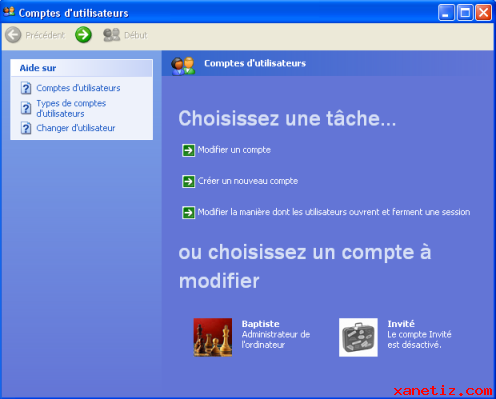Click the Aide sur panel header
Screen dimensions: 496x399
(x=82, y=68)
